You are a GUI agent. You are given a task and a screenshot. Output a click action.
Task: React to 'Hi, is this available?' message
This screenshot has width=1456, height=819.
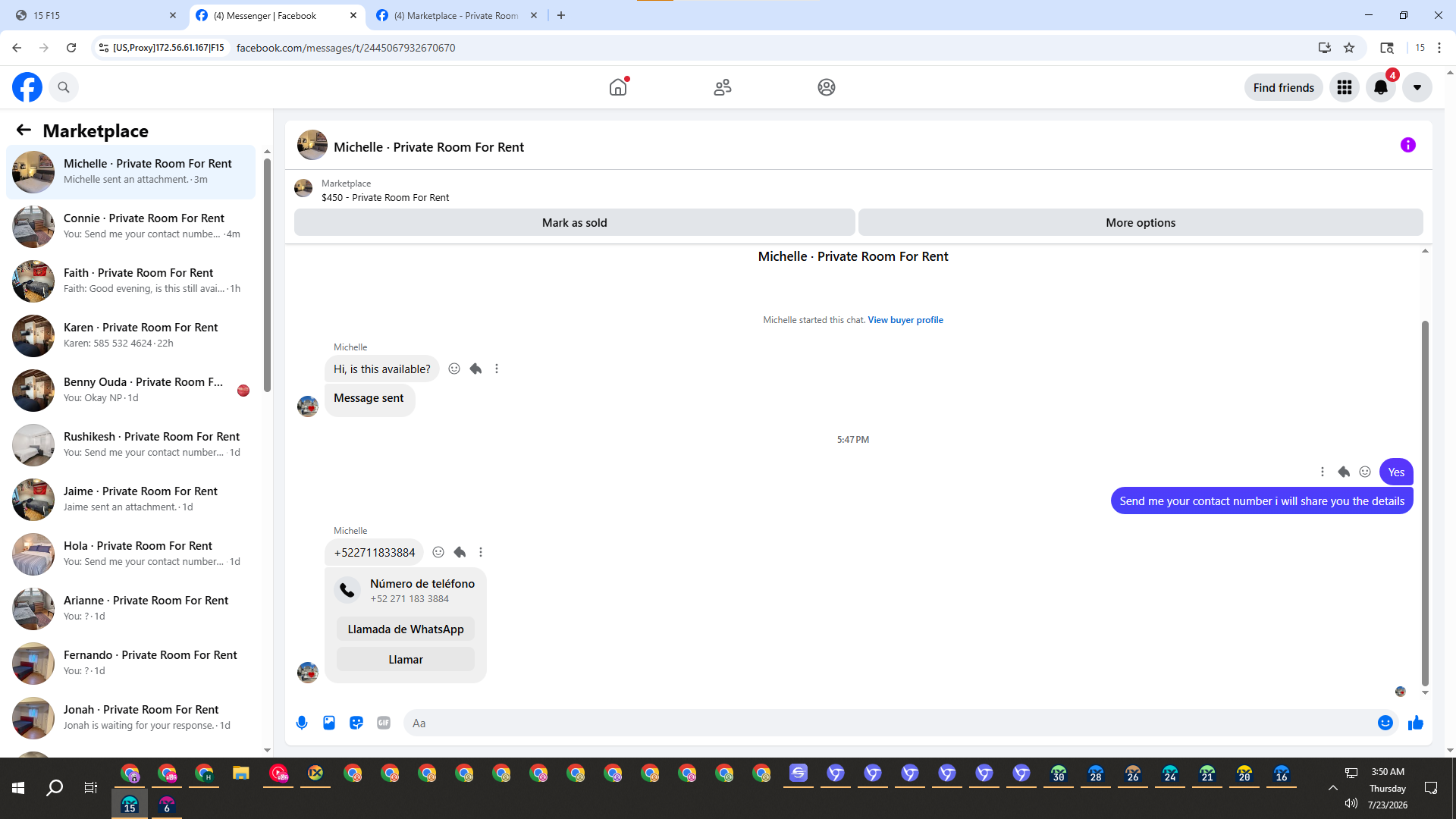coord(454,369)
